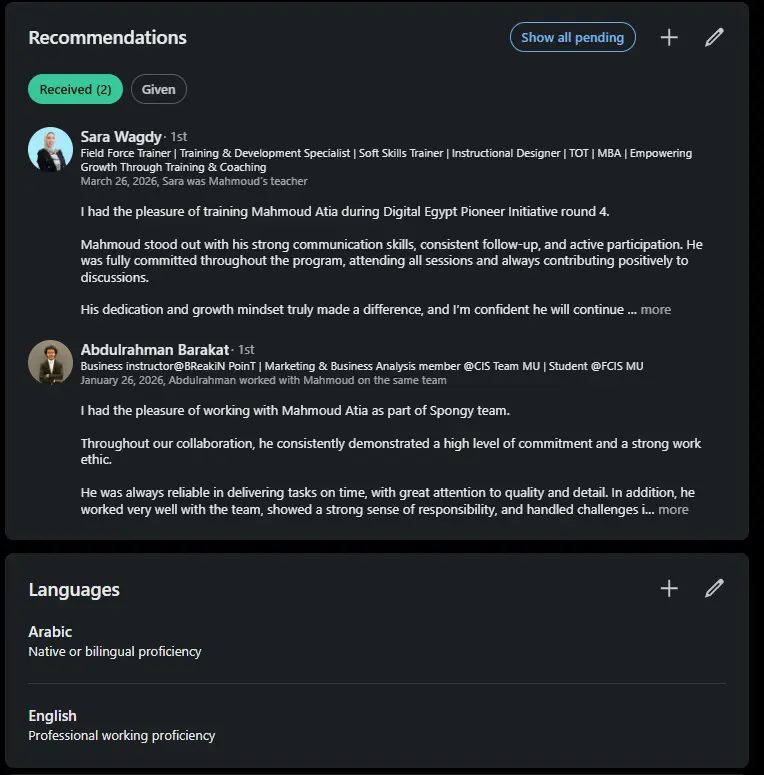Add a new recommendation with plus icon
The width and height of the screenshot is (764, 775).
(x=669, y=37)
